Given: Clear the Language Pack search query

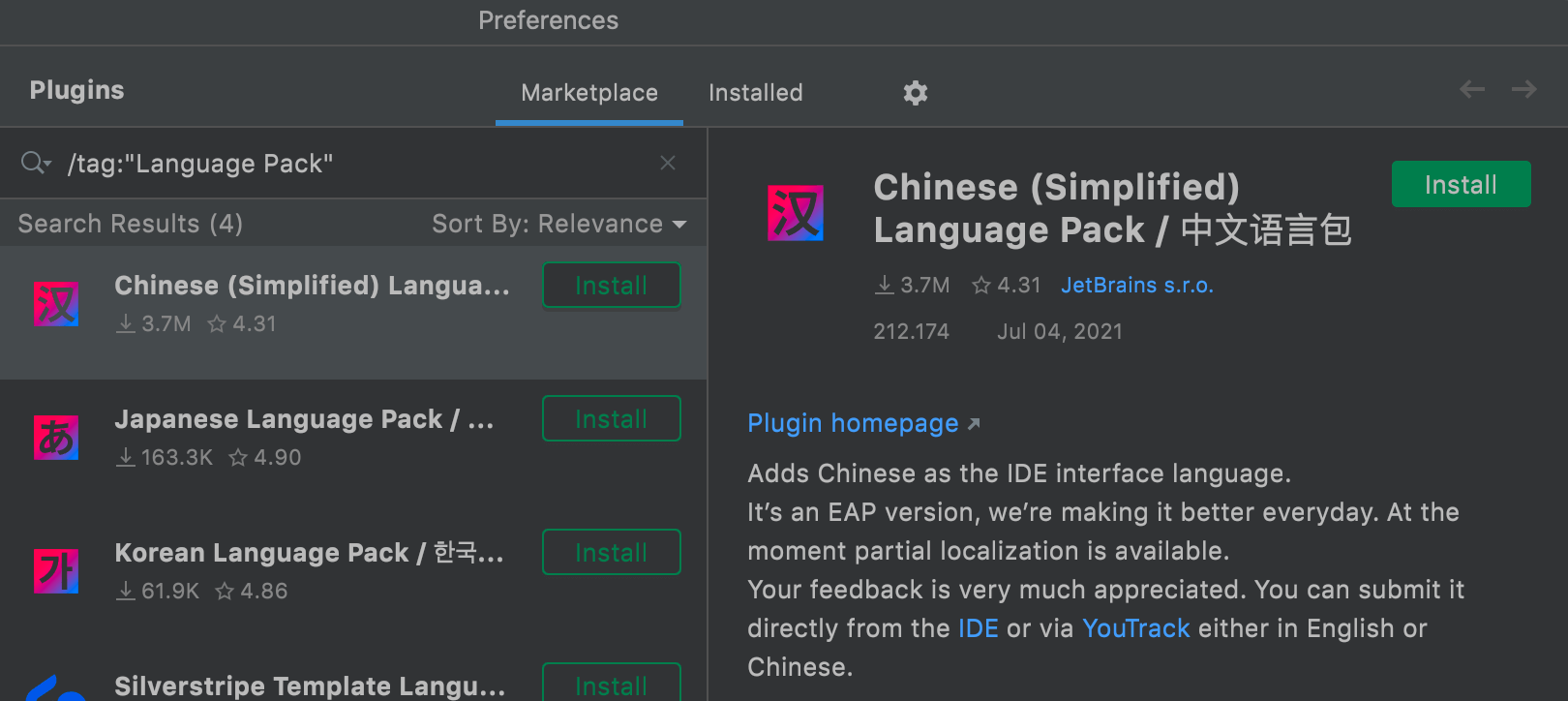Looking at the screenshot, I should (668, 163).
